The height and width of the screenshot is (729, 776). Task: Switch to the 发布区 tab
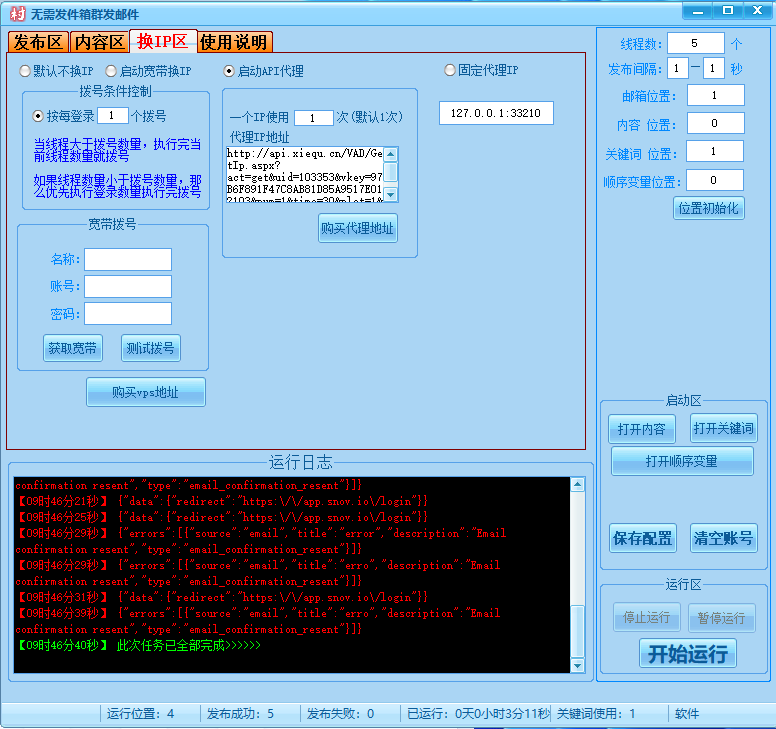38,42
